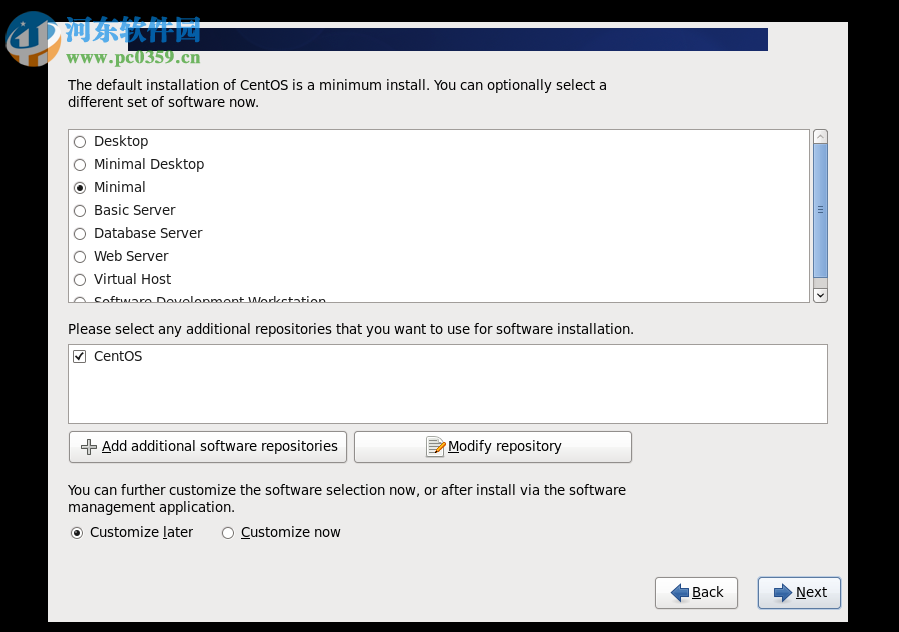Screen dimensions: 899x632
Task: Select the Web Server option
Action: (79, 256)
